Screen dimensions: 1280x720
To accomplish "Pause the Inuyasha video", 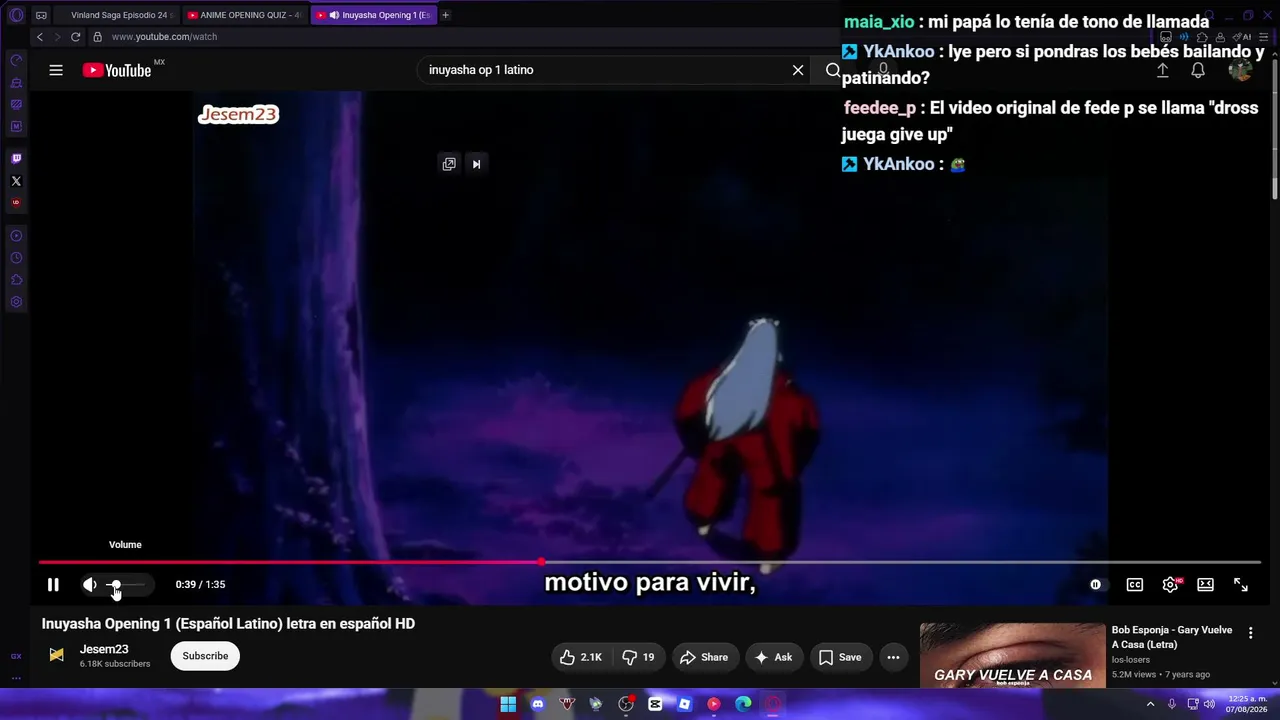I will (x=53, y=585).
